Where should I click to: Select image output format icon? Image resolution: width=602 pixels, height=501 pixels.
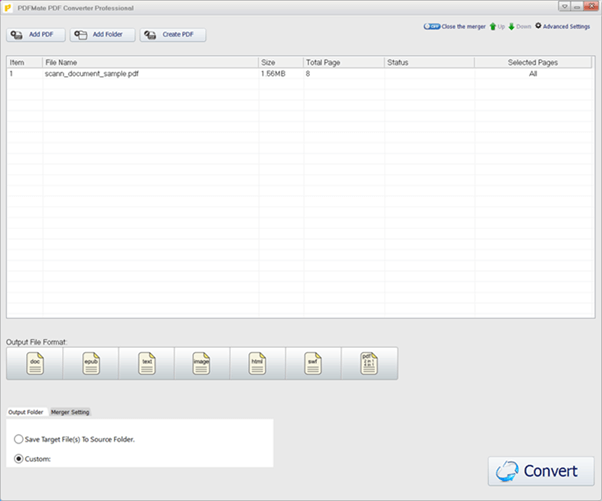202,364
